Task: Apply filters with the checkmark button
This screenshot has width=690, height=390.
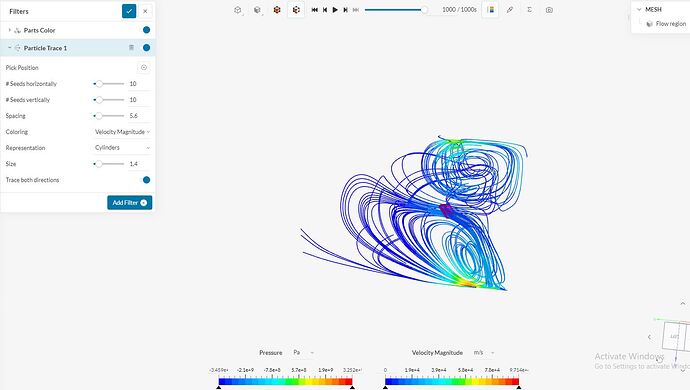Action: (129, 11)
